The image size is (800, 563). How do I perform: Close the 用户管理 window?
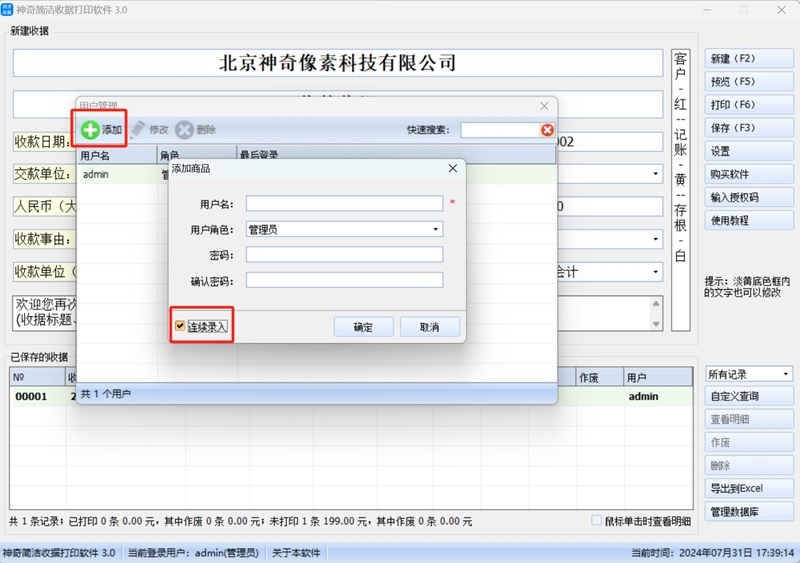click(x=544, y=106)
